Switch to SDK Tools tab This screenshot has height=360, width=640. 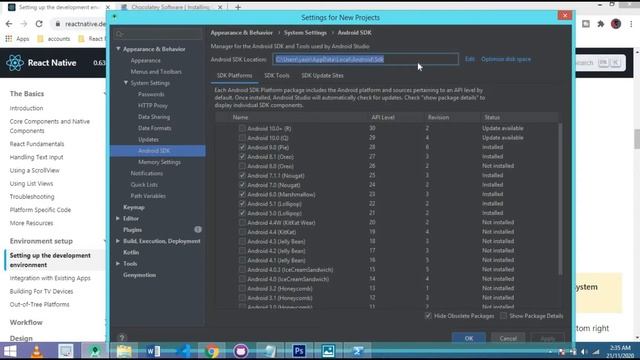277,76
